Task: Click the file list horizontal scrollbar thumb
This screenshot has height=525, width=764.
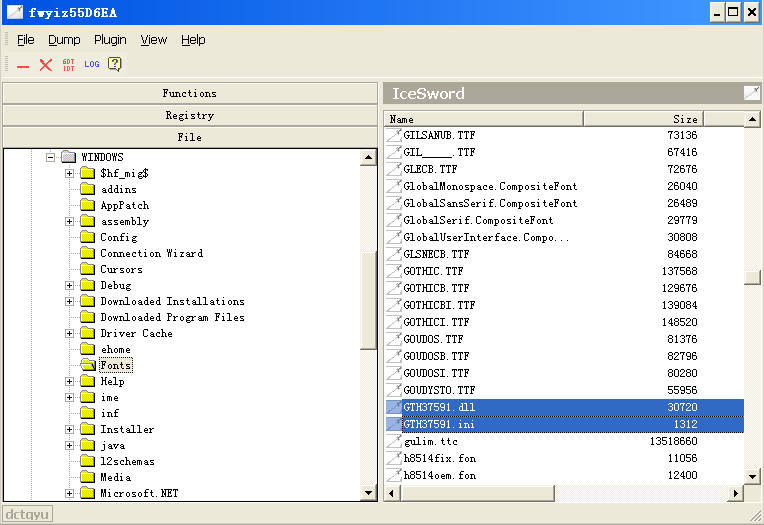Action: 478,493
